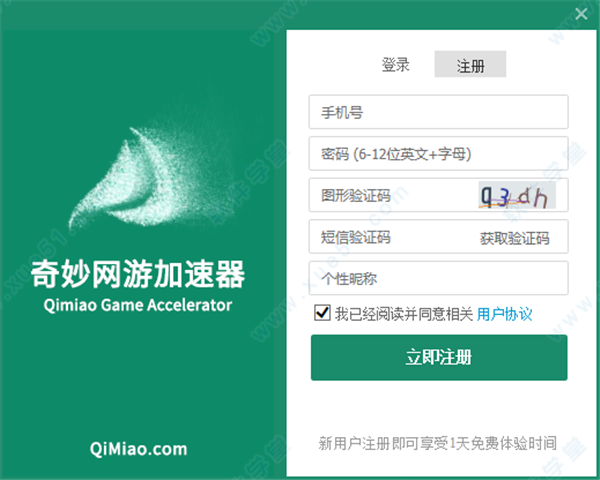Click the Qimiao Game Accelerator subtitle
The width and height of the screenshot is (600, 480).
(x=138, y=305)
